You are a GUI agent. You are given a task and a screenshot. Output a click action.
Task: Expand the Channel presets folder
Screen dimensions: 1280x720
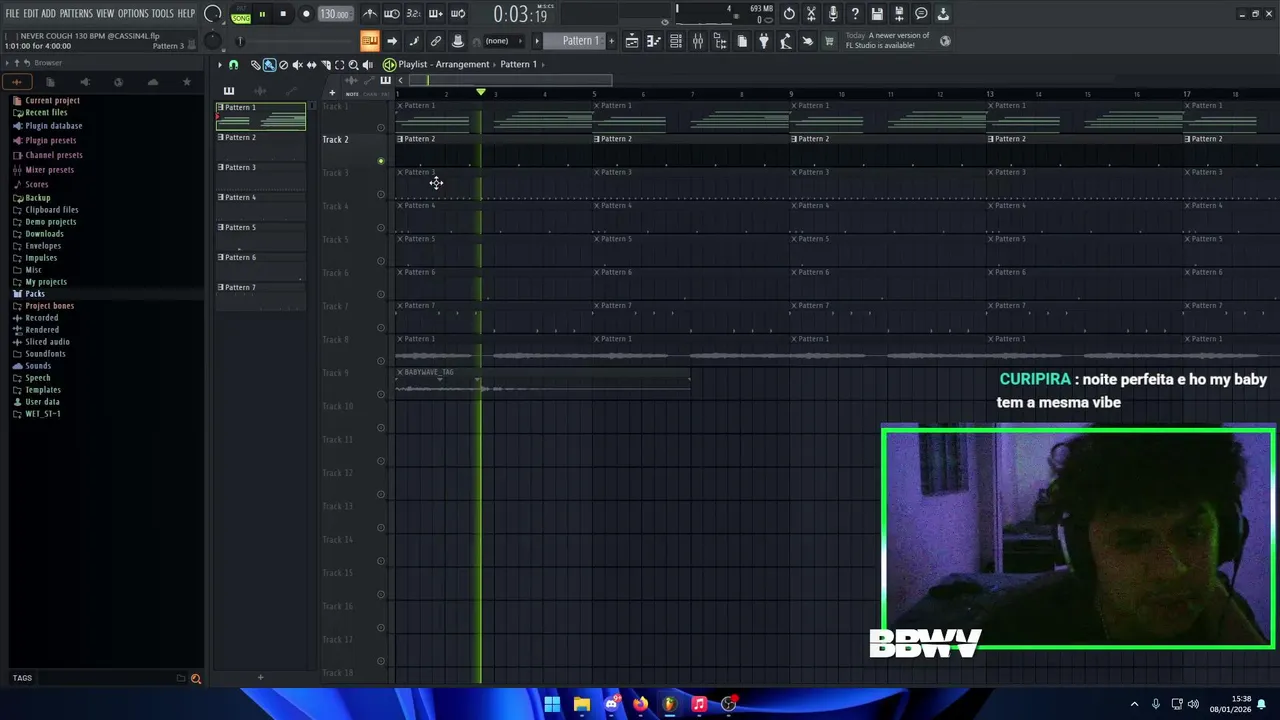[x=53, y=155]
